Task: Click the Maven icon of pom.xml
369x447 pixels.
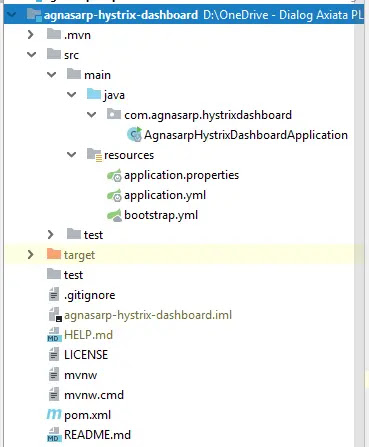Action: 54,415
